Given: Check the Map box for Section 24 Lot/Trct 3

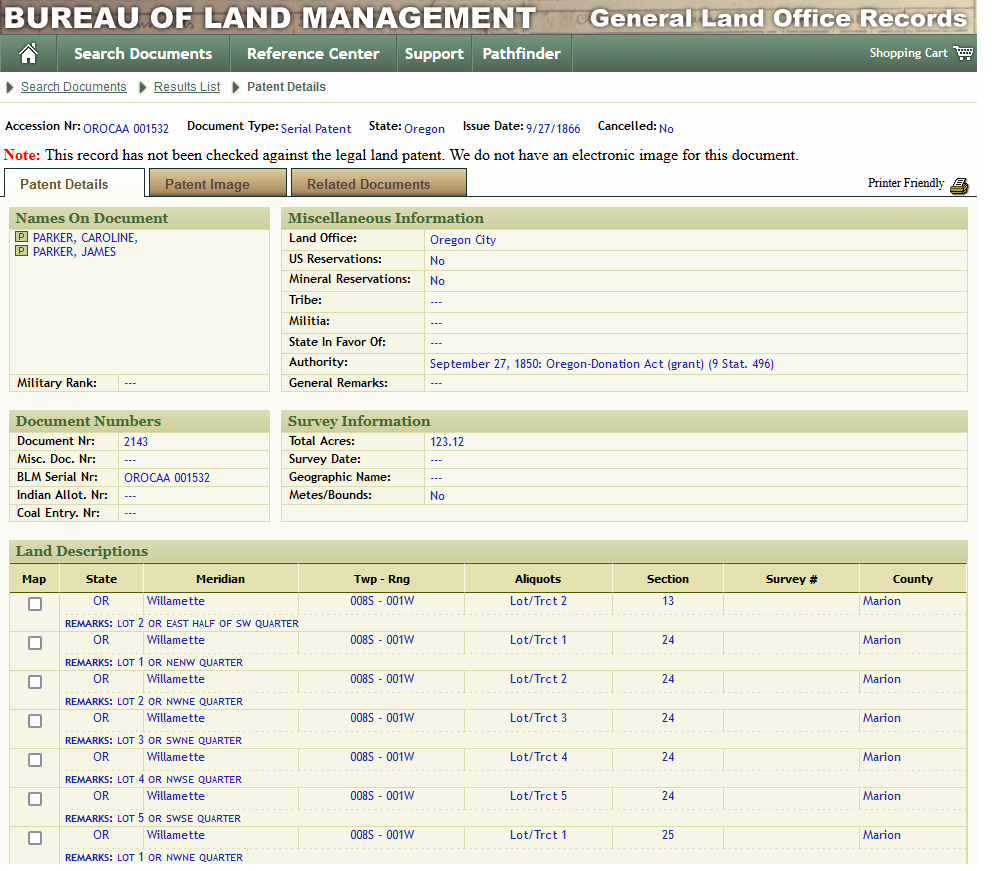Looking at the screenshot, I should point(35,721).
